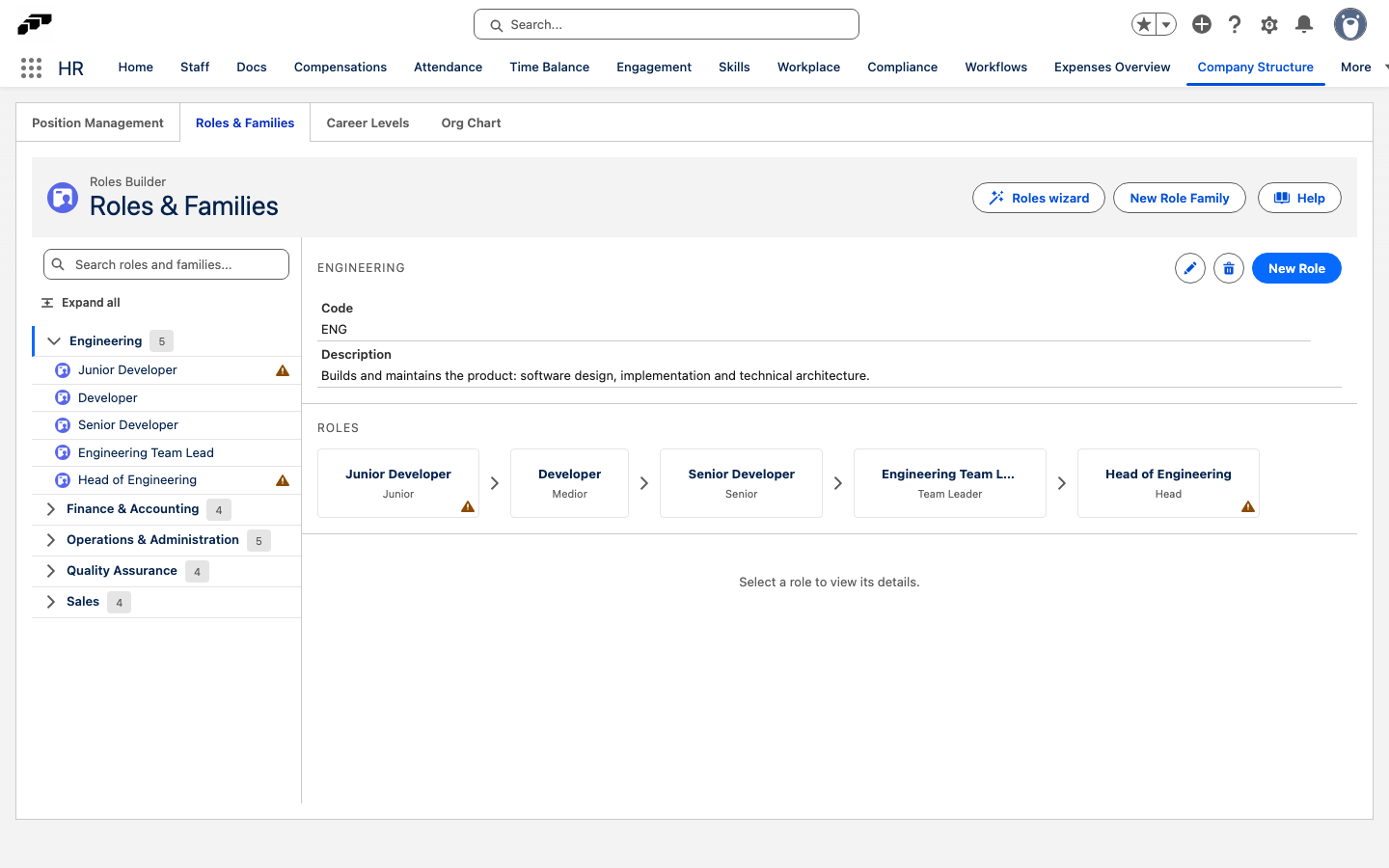This screenshot has width=1389, height=868.
Task: Switch to the Career Levels tab
Action: (368, 122)
